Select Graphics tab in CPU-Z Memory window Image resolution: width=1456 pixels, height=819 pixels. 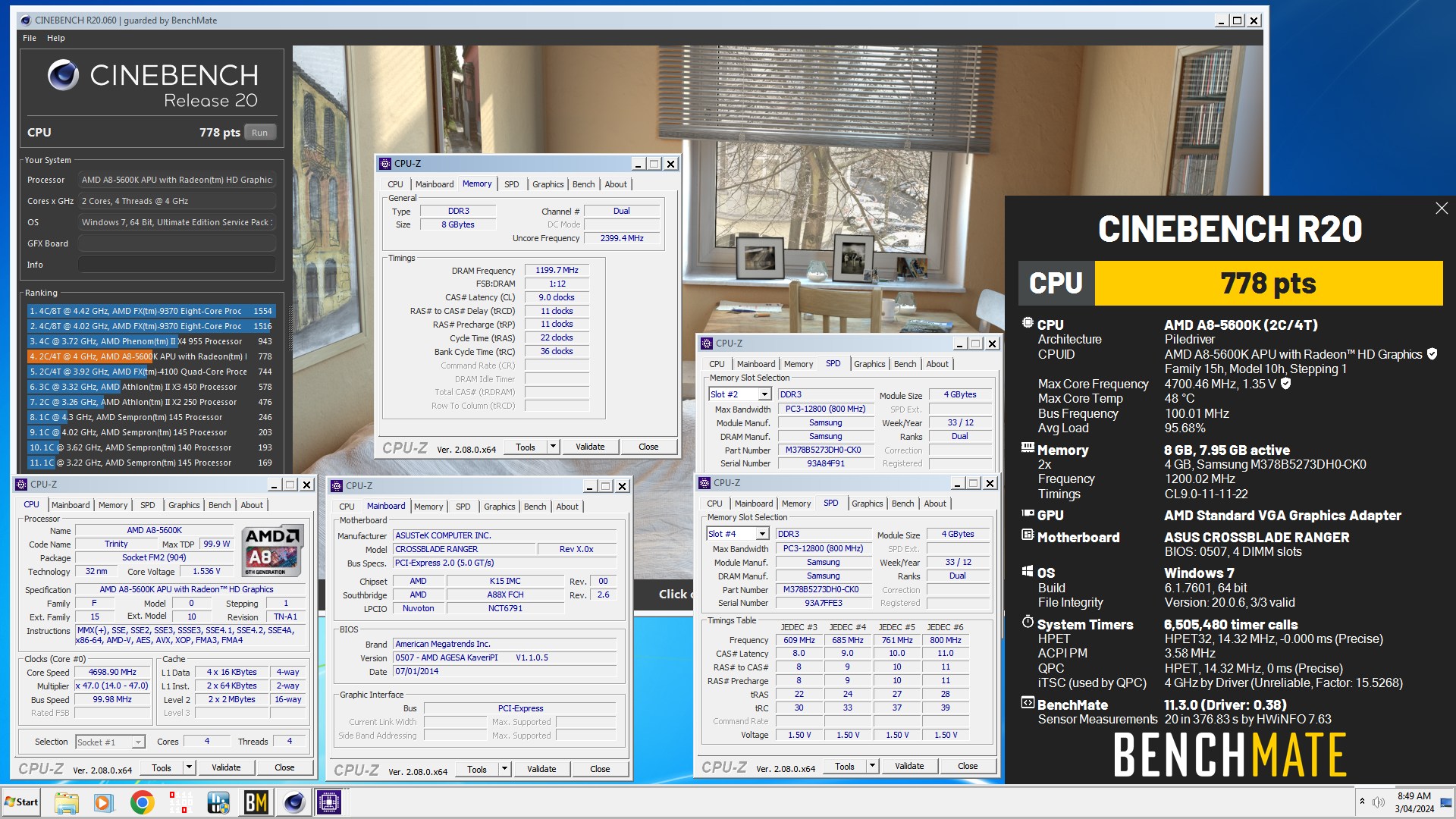click(x=548, y=184)
